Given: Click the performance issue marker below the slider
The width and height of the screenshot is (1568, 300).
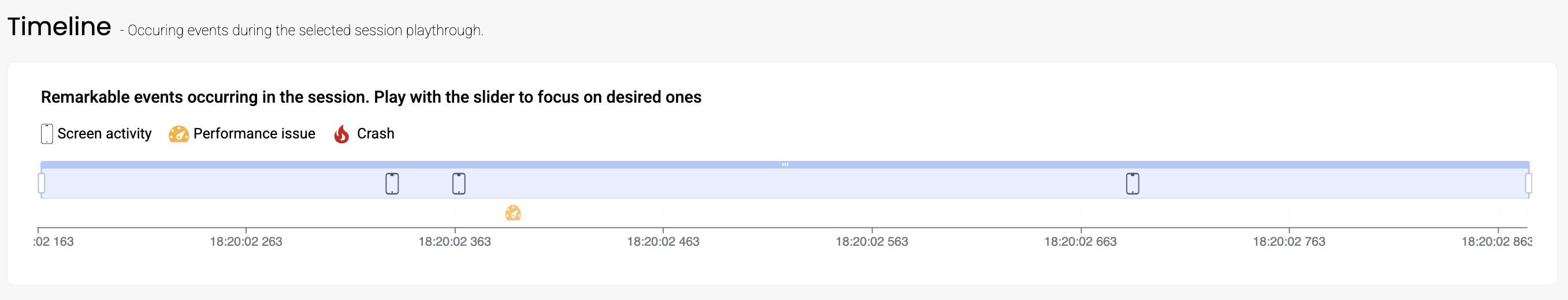Looking at the screenshot, I should coord(513,213).
